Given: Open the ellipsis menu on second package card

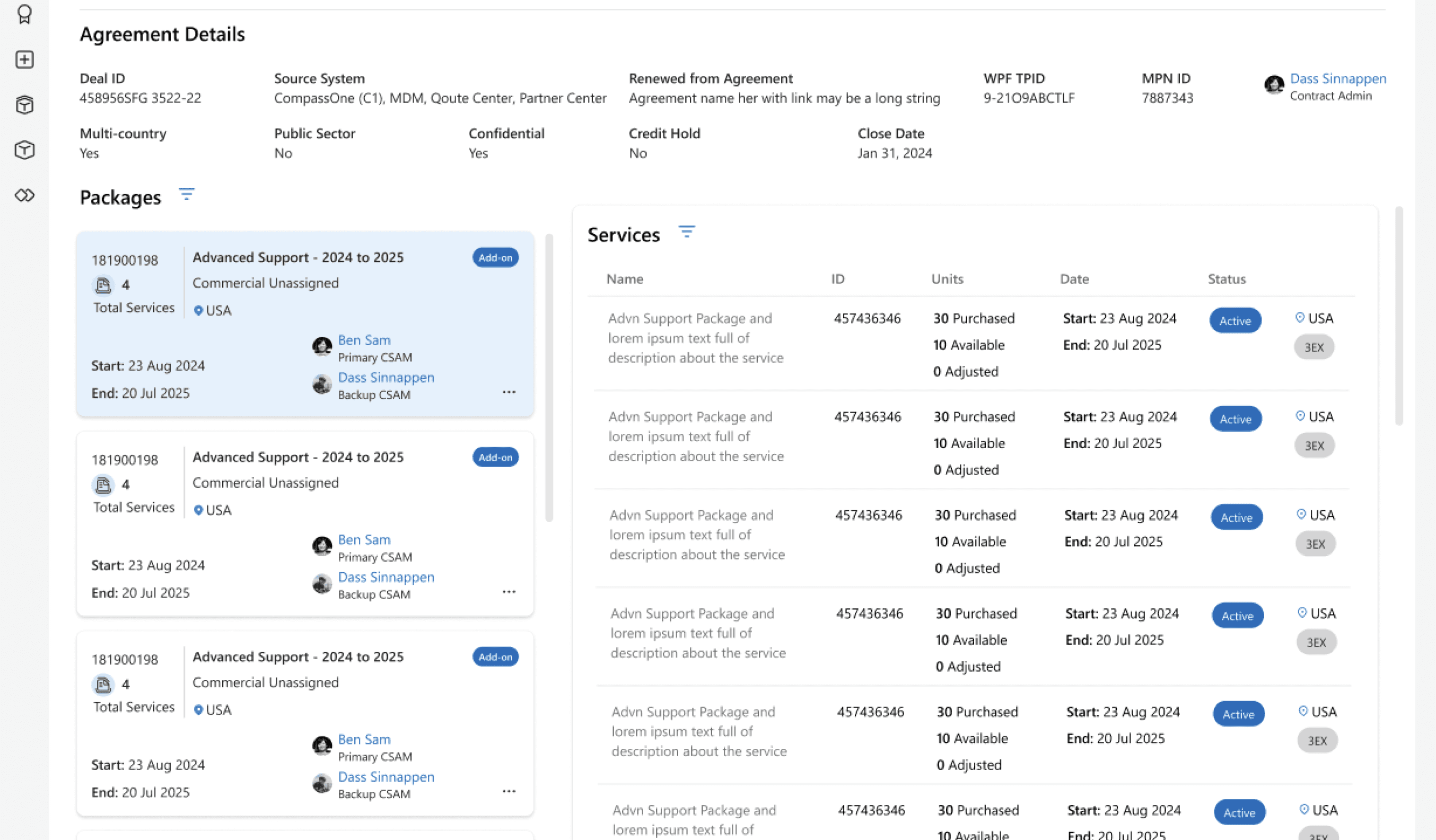Looking at the screenshot, I should click(509, 591).
